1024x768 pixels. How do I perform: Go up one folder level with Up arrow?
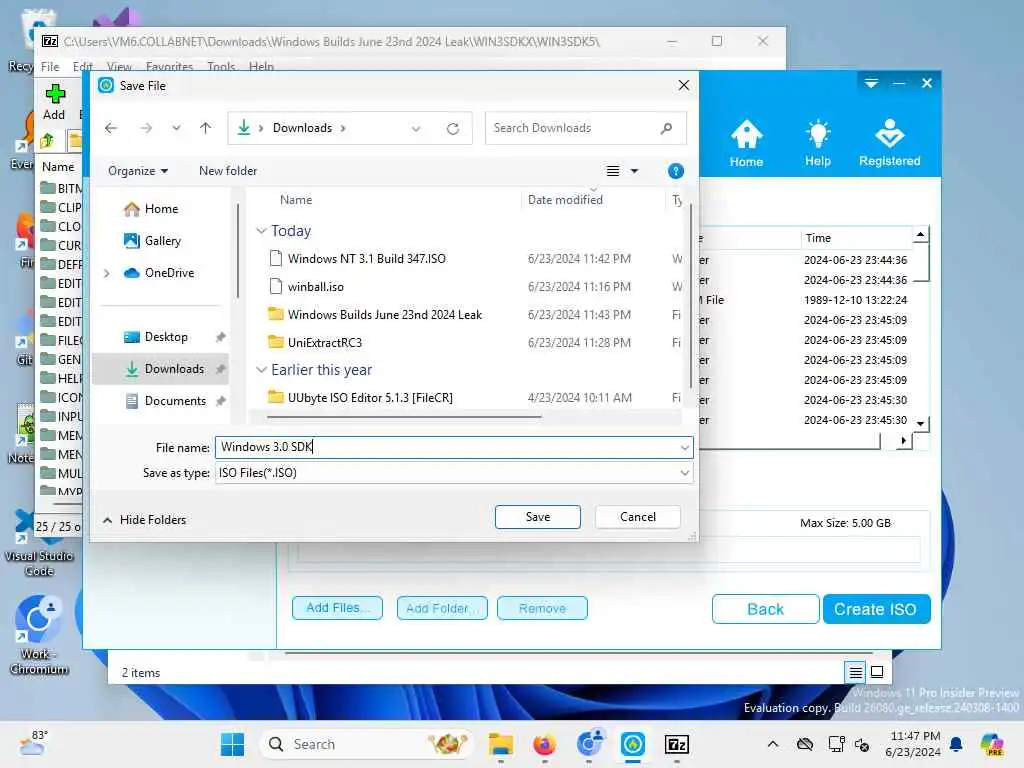206,128
